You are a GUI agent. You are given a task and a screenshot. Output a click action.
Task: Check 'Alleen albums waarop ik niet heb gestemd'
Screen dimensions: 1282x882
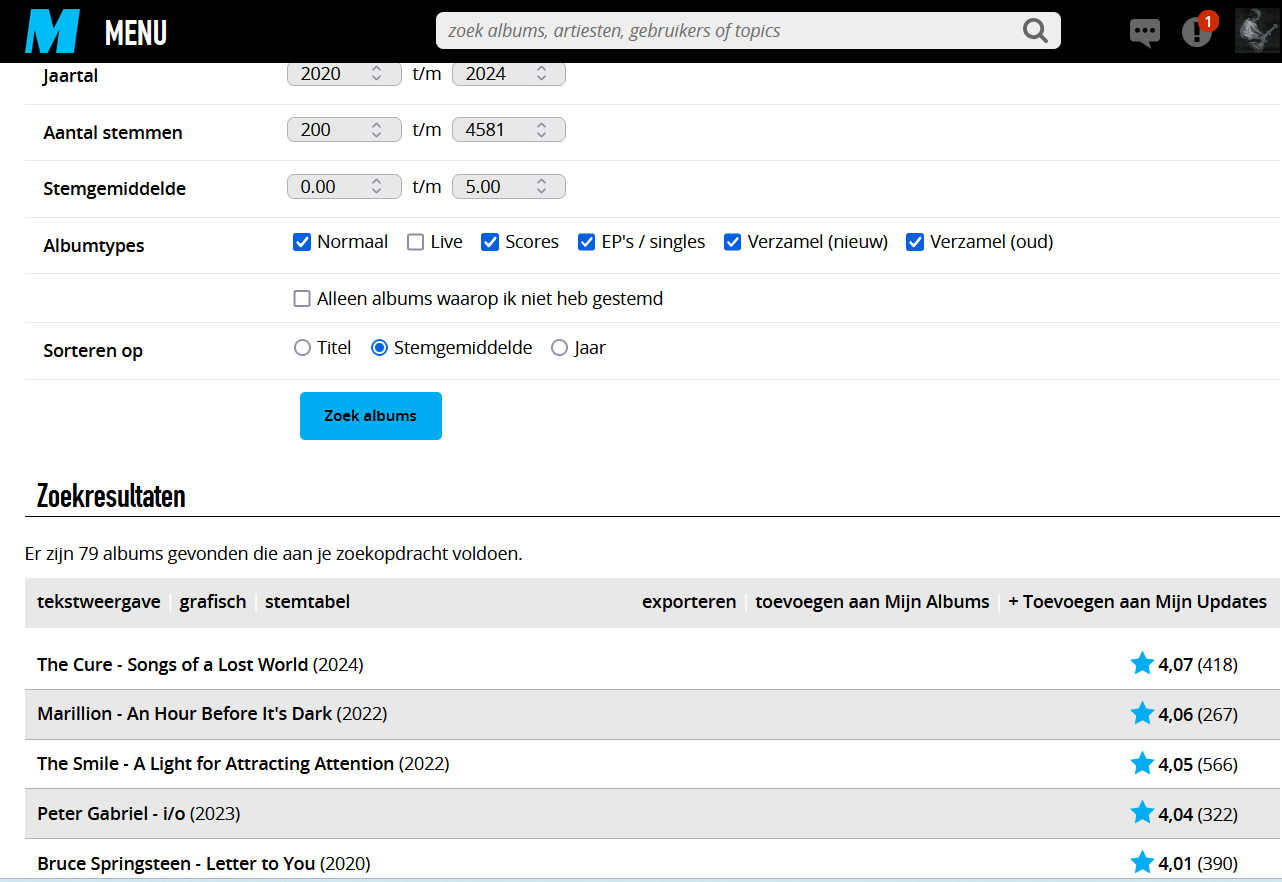click(x=302, y=299)
